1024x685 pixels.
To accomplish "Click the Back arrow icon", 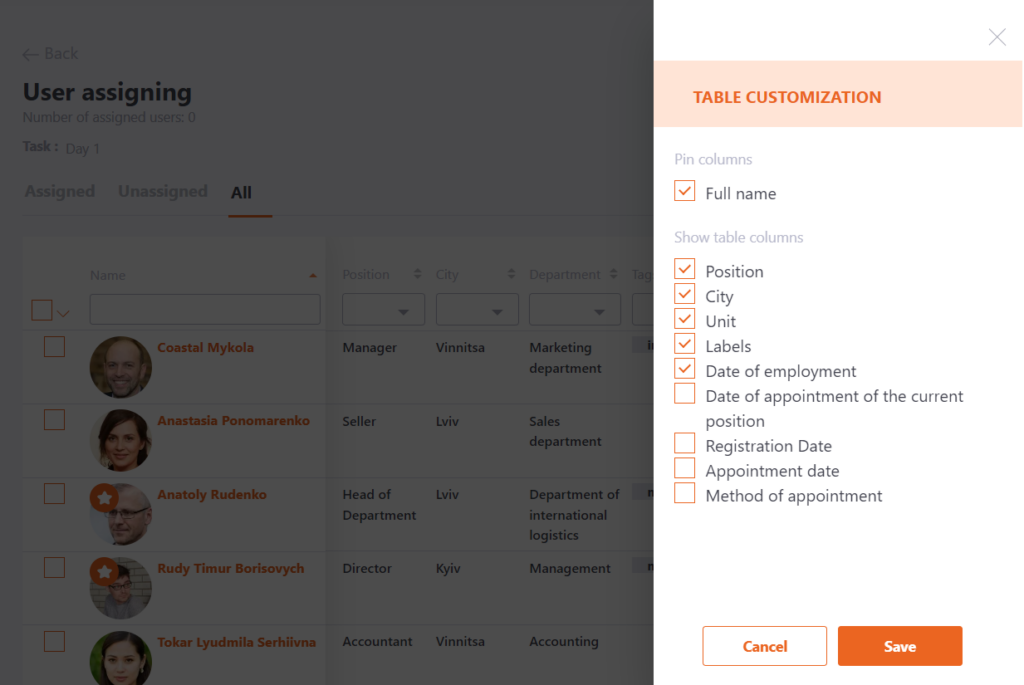I will [x=31, y=53].
